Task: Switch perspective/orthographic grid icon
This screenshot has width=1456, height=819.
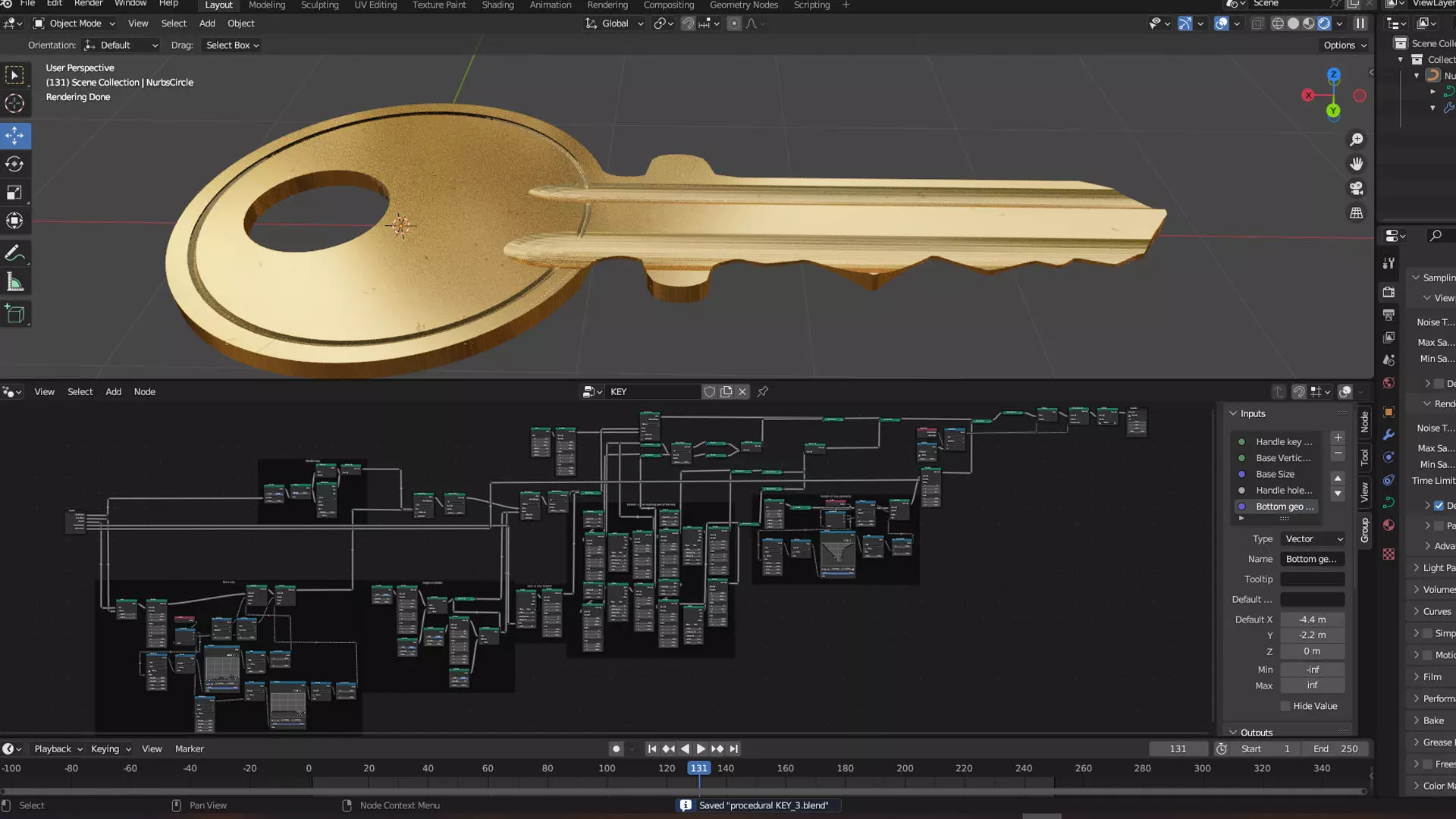Action: click(1356, 213)
